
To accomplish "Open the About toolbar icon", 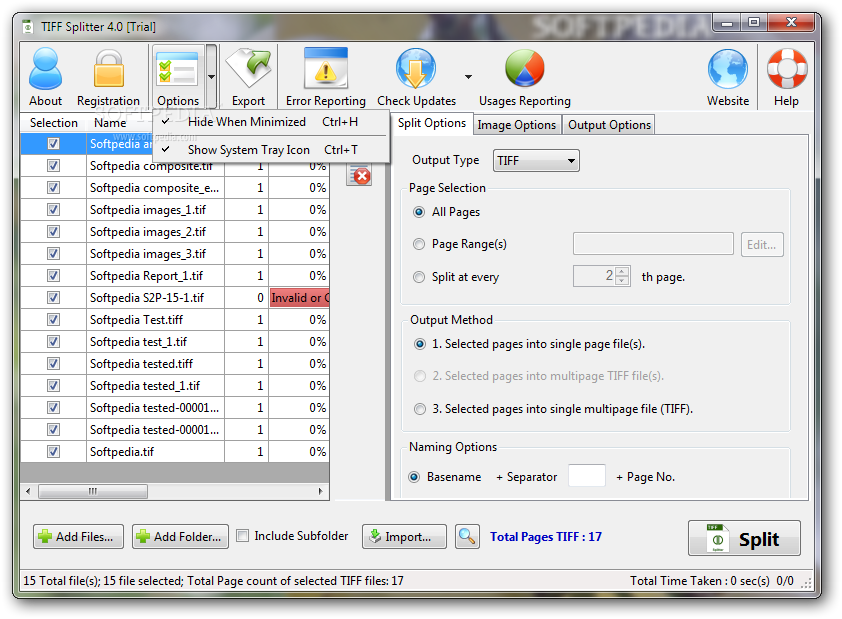I will [x=45, y=69].
